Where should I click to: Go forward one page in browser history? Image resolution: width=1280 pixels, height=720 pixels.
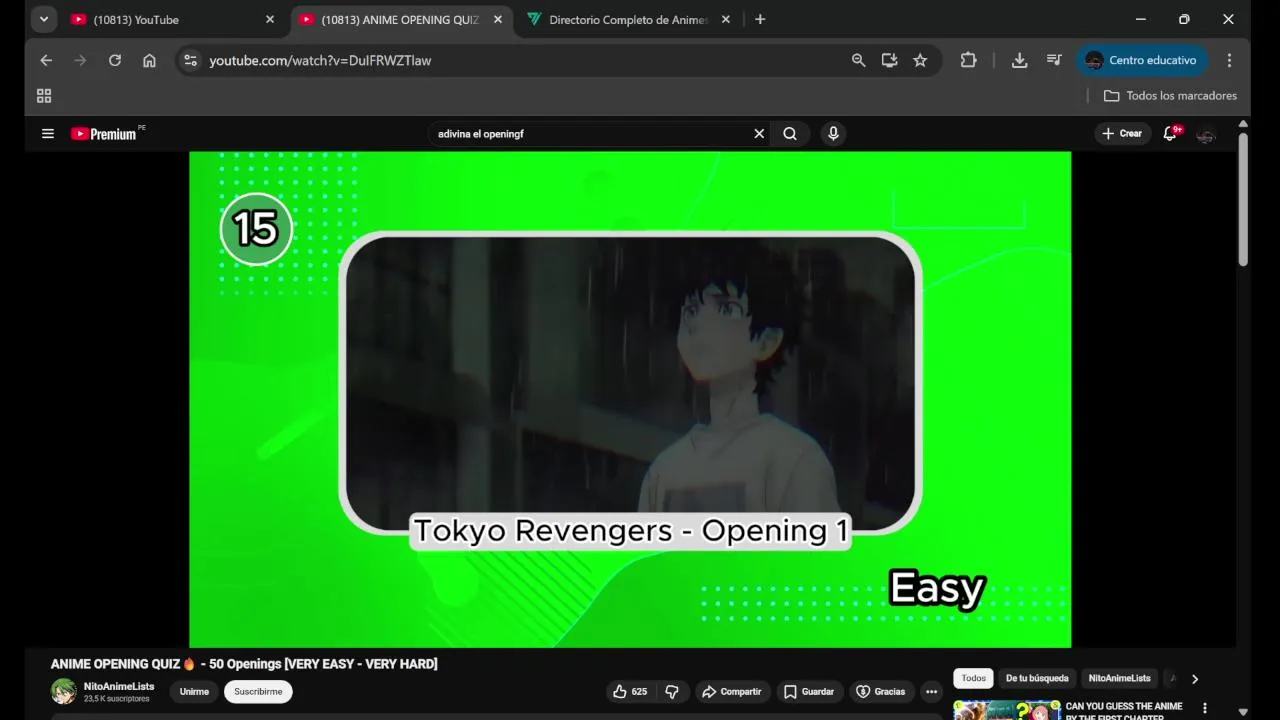80,60
